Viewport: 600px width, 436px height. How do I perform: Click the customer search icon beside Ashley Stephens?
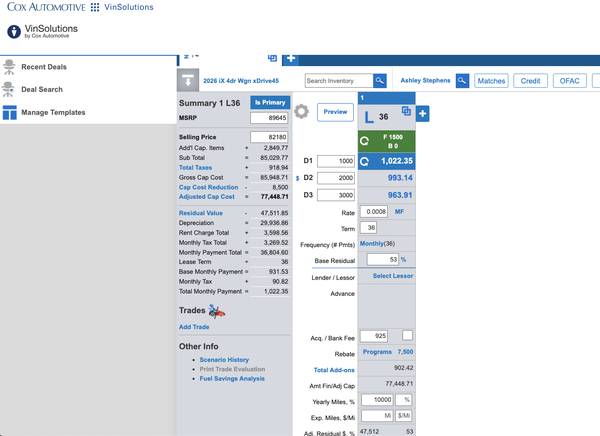462,80
